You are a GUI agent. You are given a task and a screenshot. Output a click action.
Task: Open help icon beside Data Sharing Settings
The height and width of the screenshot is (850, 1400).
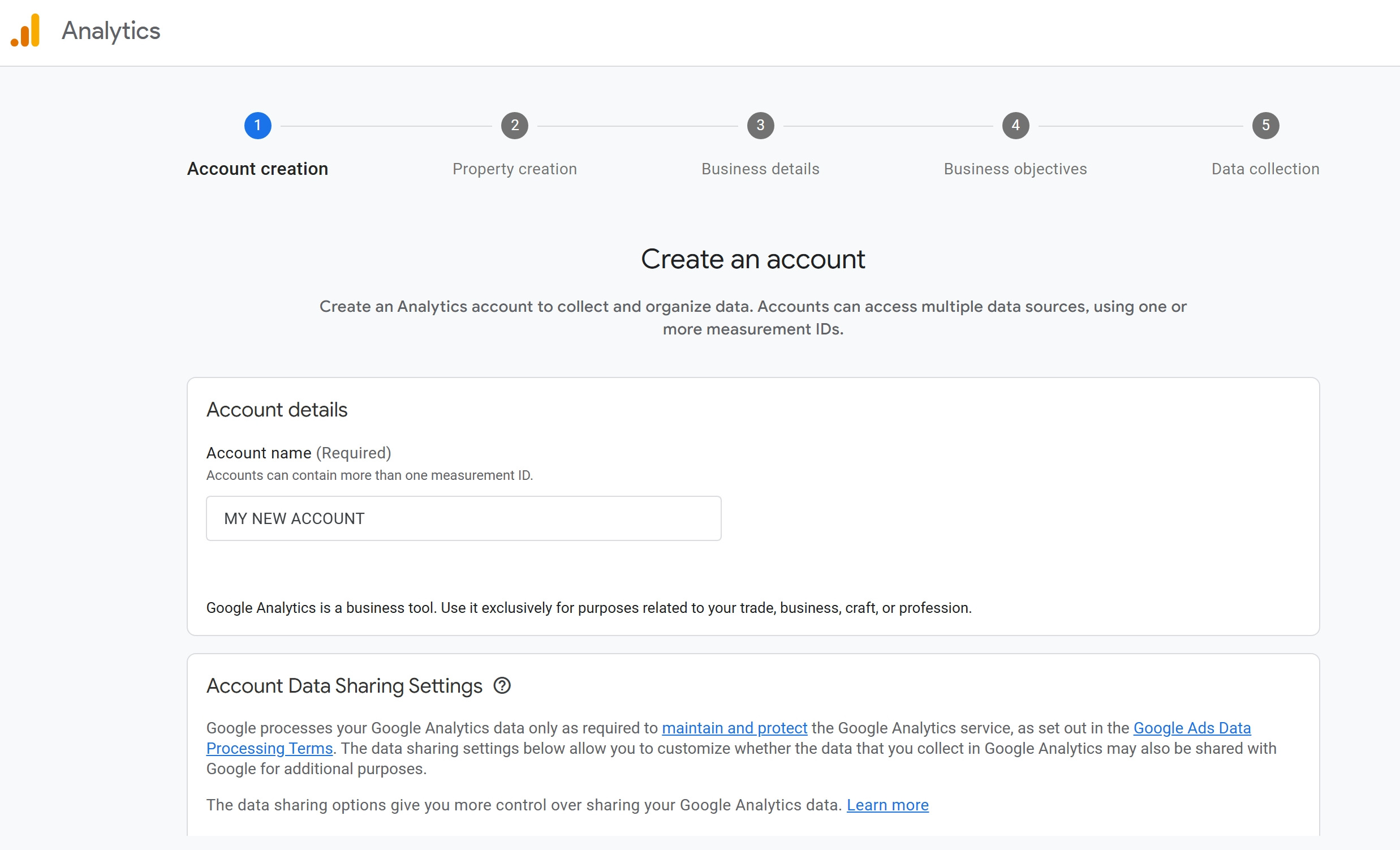[x=502, y=686]
